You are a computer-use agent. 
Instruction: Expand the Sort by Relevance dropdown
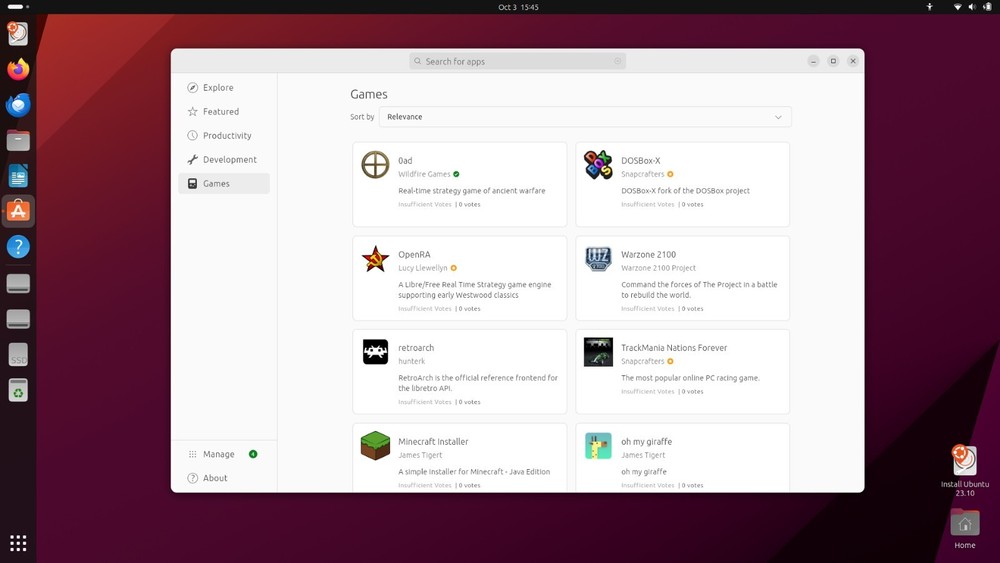585,117
